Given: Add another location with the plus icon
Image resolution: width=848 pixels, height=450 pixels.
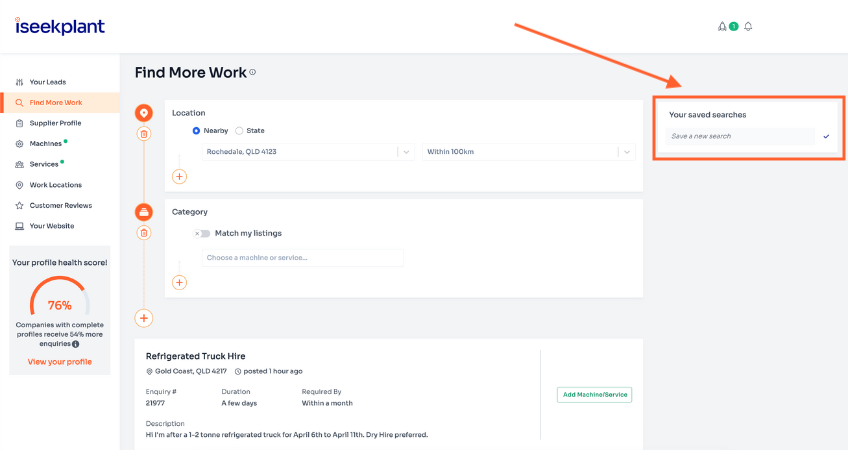Looking at the screenshot, I should coord(180,176).
